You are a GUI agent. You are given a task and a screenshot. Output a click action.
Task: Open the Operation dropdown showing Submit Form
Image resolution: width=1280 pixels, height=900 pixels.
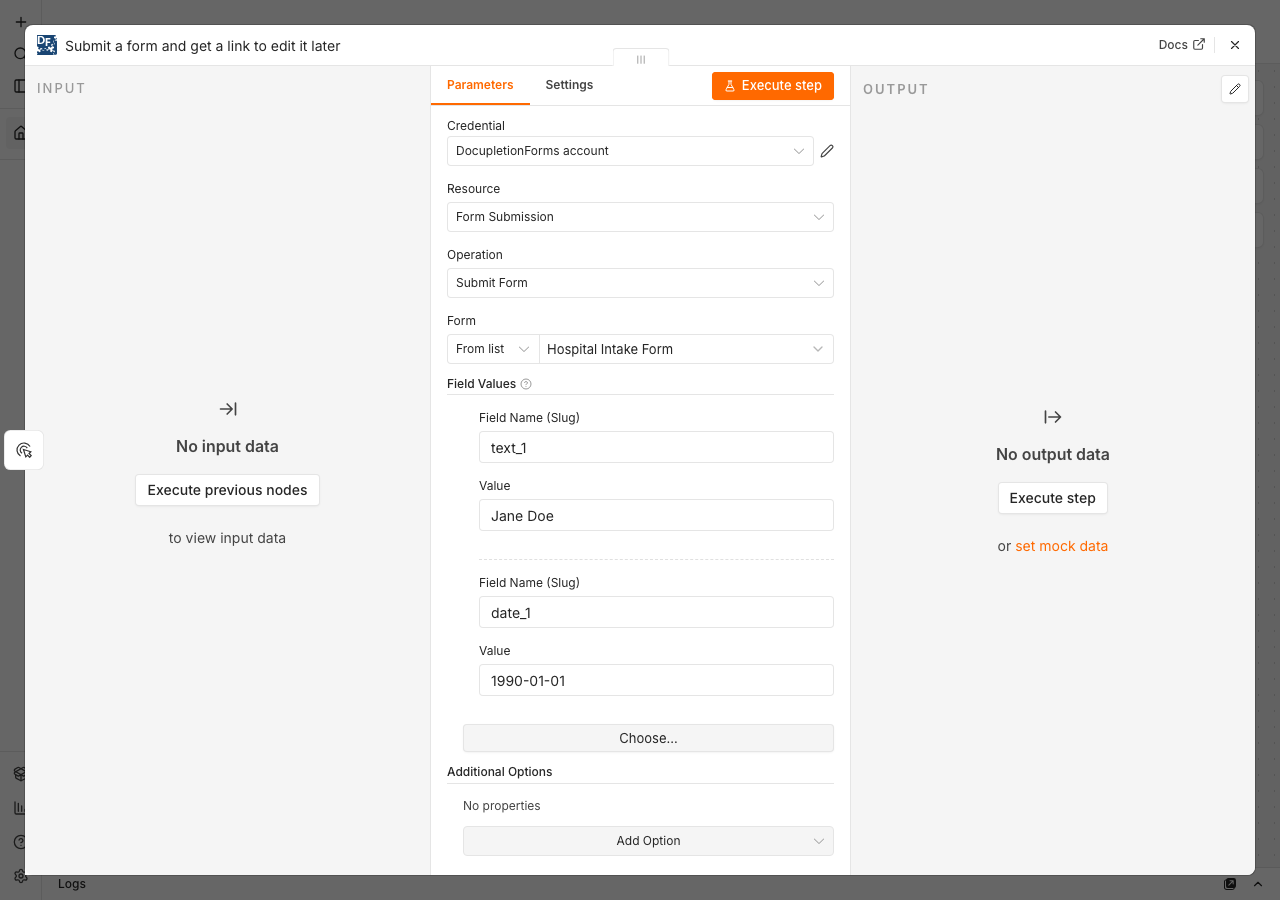[x=640, y=283]
